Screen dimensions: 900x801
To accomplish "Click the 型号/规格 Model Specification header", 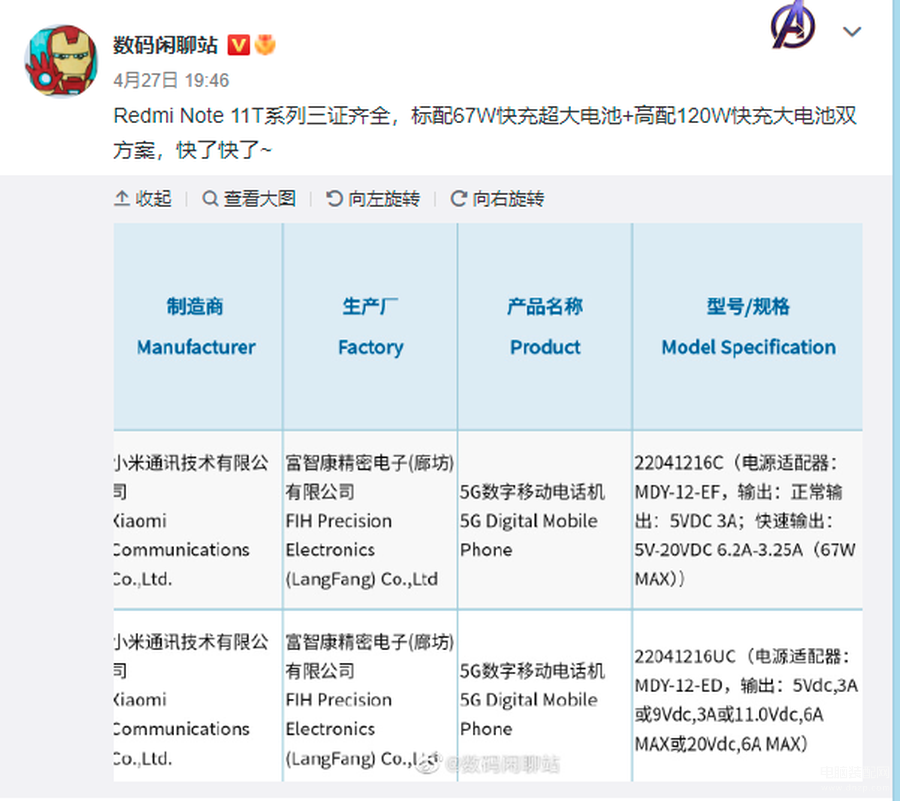I will point(748,326).
